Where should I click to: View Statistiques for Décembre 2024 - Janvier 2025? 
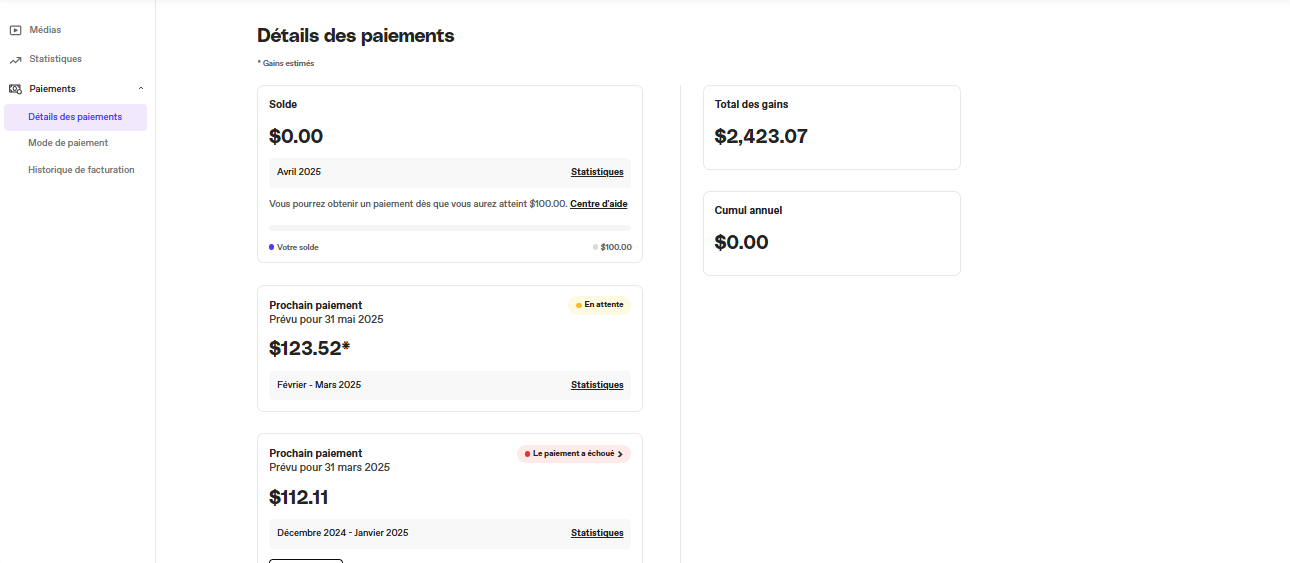[597, 533]
